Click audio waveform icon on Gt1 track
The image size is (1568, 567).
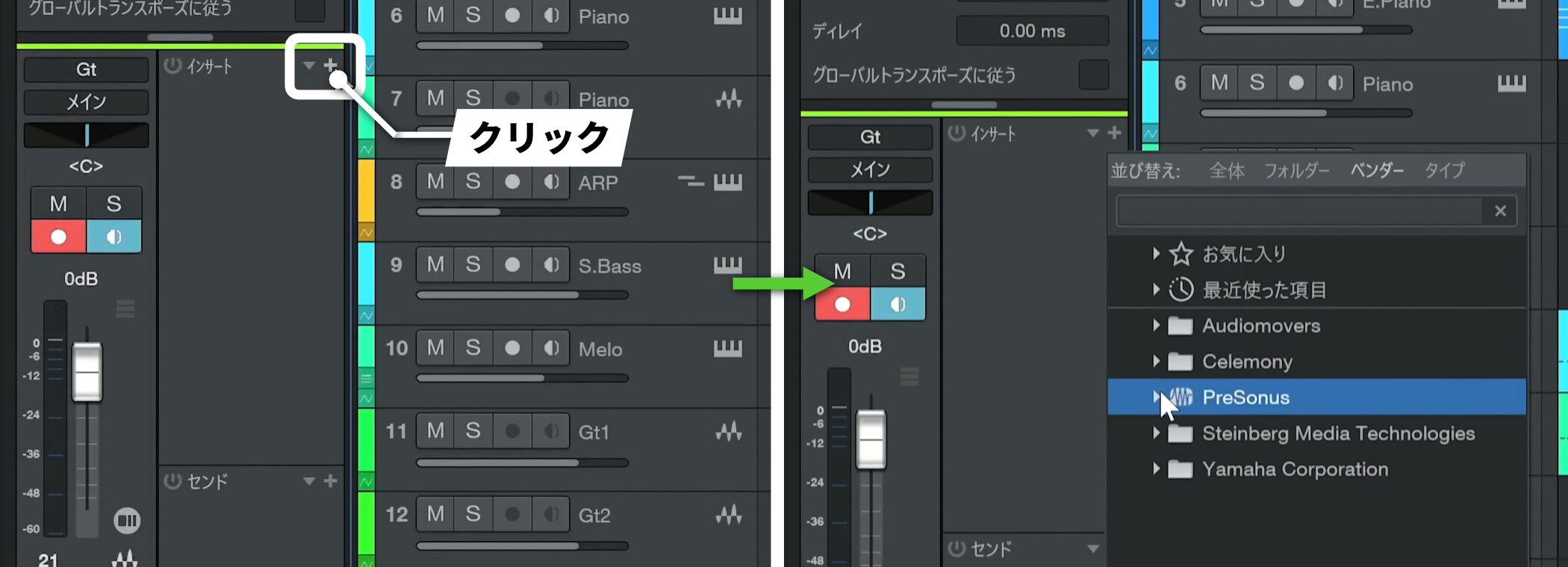[728, 431]
